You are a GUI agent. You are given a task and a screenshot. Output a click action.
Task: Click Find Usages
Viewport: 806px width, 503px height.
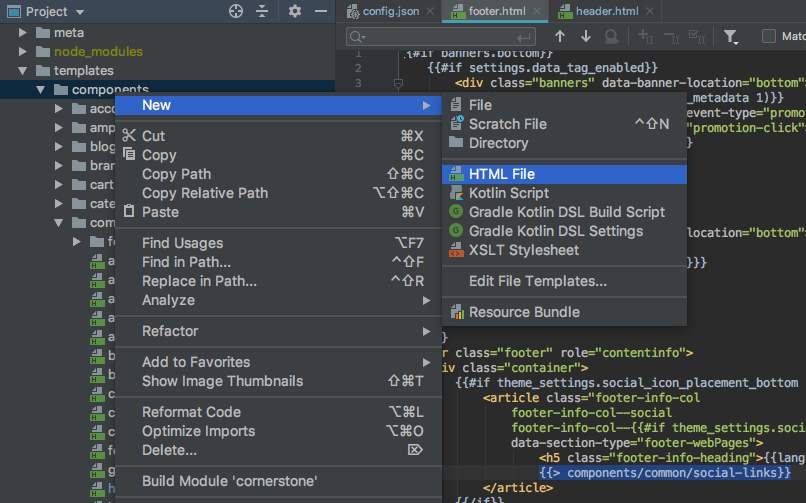[x=278, y=243]
